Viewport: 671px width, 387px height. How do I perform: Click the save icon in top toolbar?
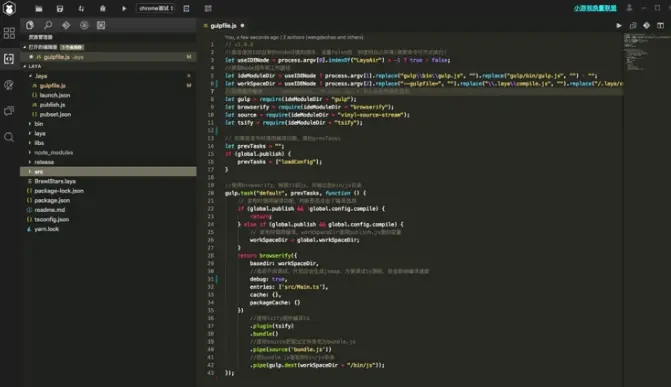point(59,9)
